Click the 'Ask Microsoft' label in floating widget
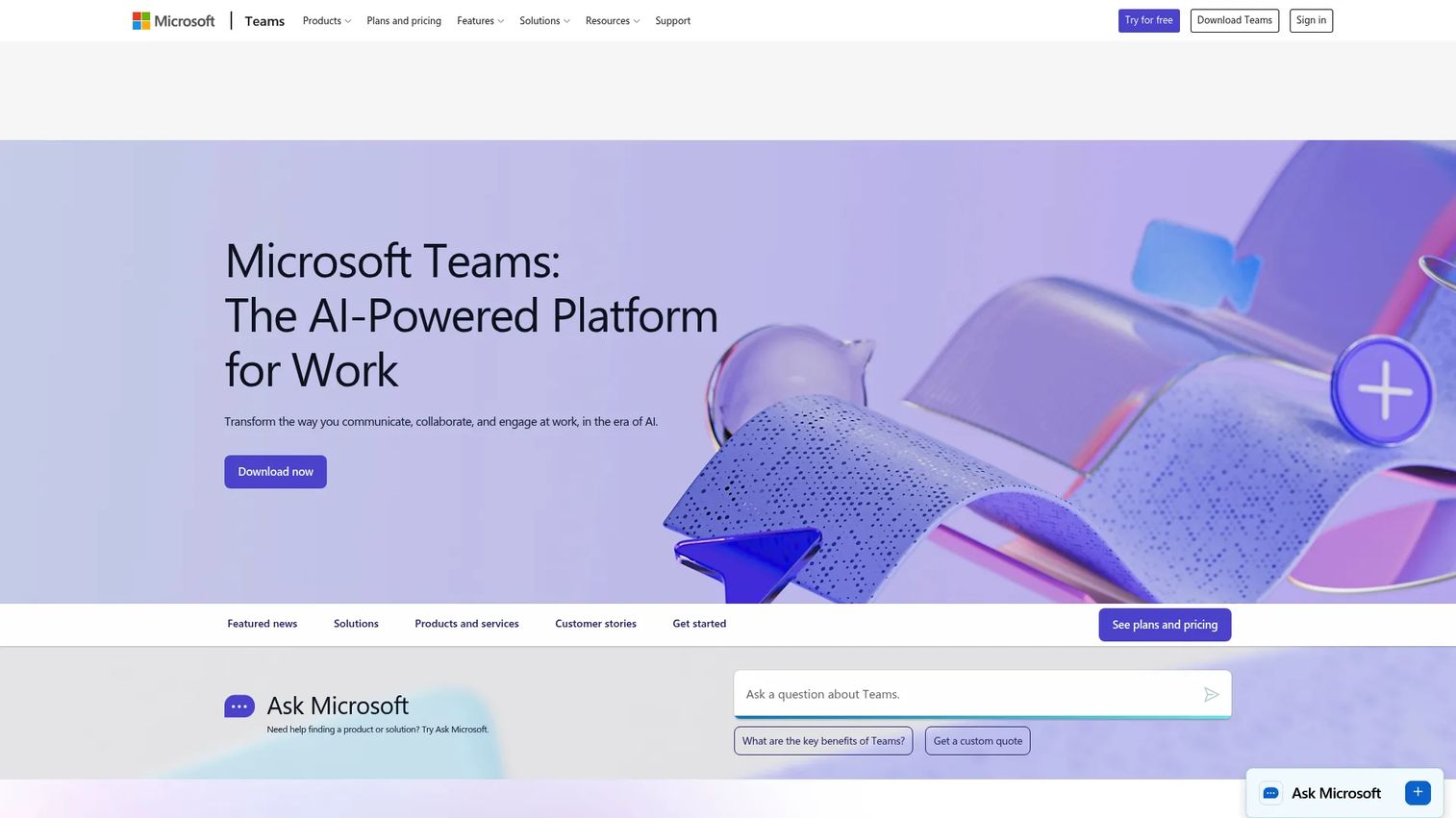Screen dimensions: 1456x818 [1336, 793]
